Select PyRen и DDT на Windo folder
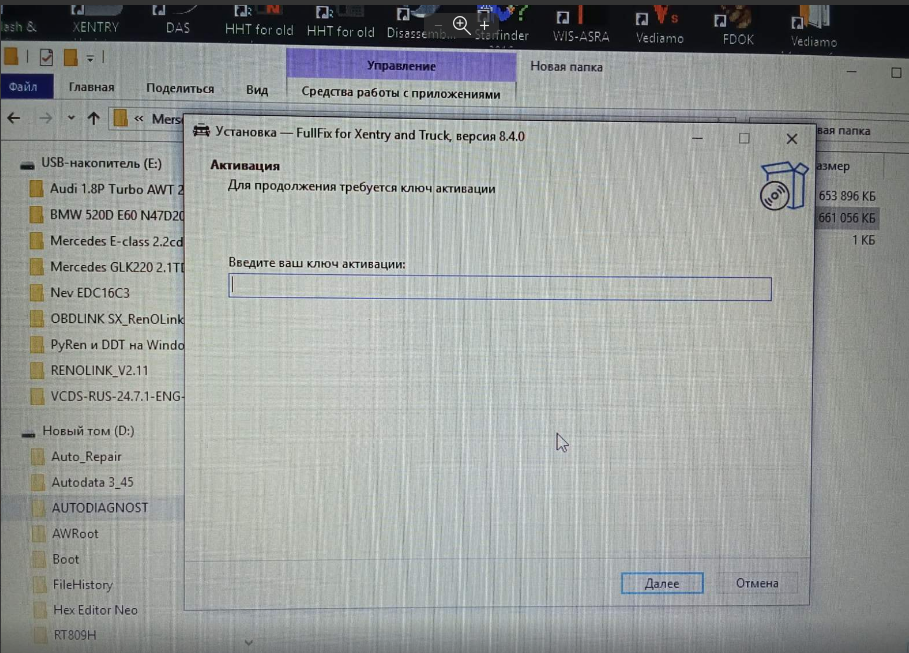The width and height of the screenshot is (909, 653). coord(107,344)
